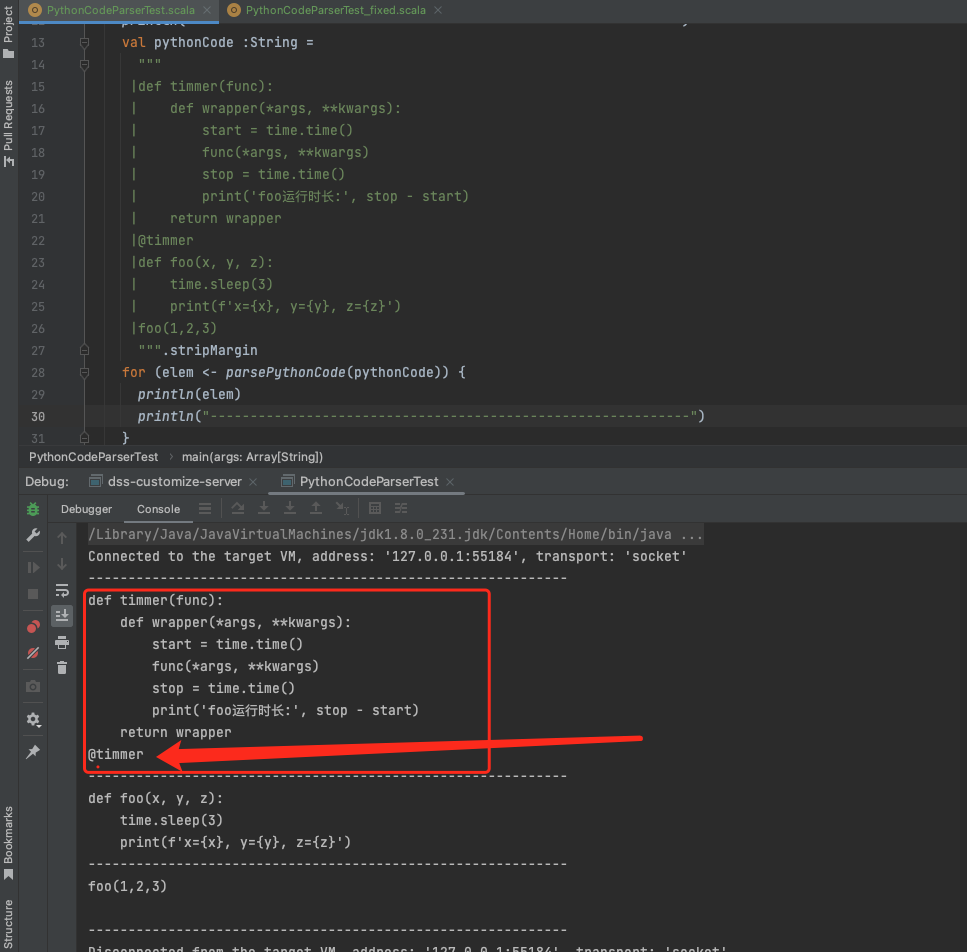Collapse fold marker at line 27

click(84, 350)
